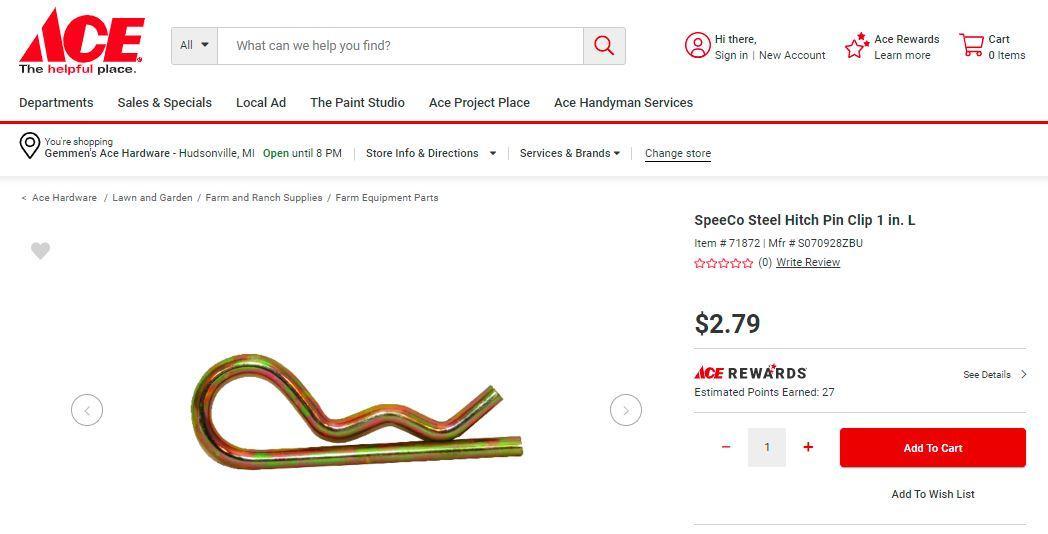Viewport: 1048px width, 534px height.
Task: Click the Add To Cart button
Action: [932, 448]
